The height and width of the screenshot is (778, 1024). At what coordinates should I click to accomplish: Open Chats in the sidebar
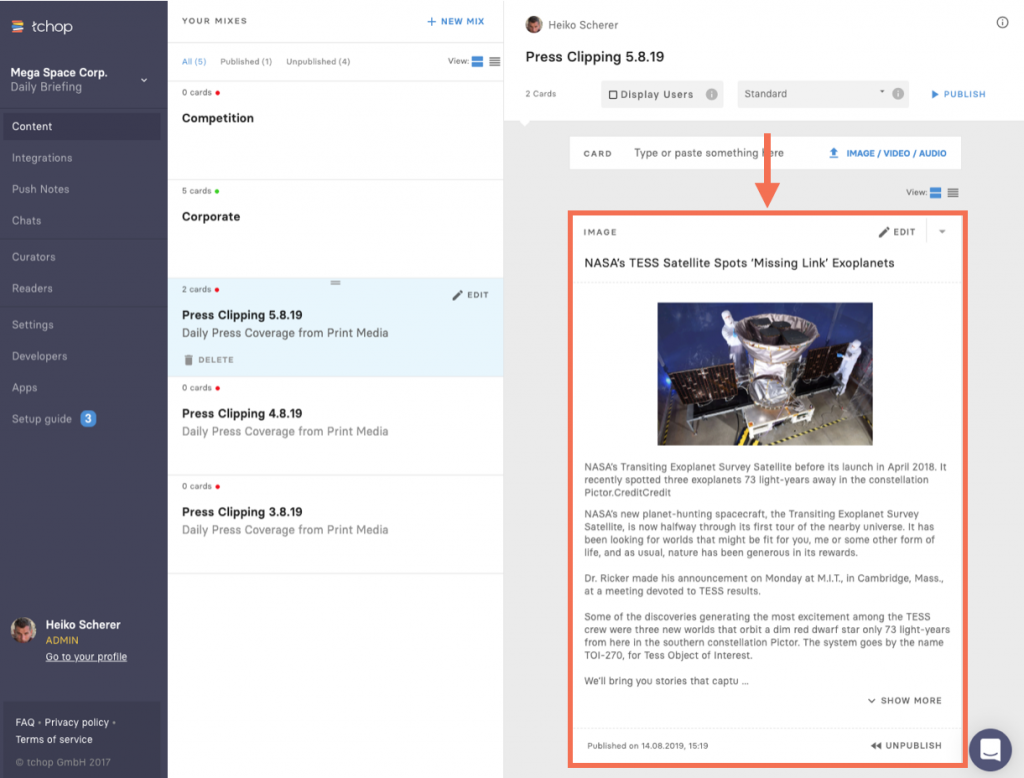26,221
